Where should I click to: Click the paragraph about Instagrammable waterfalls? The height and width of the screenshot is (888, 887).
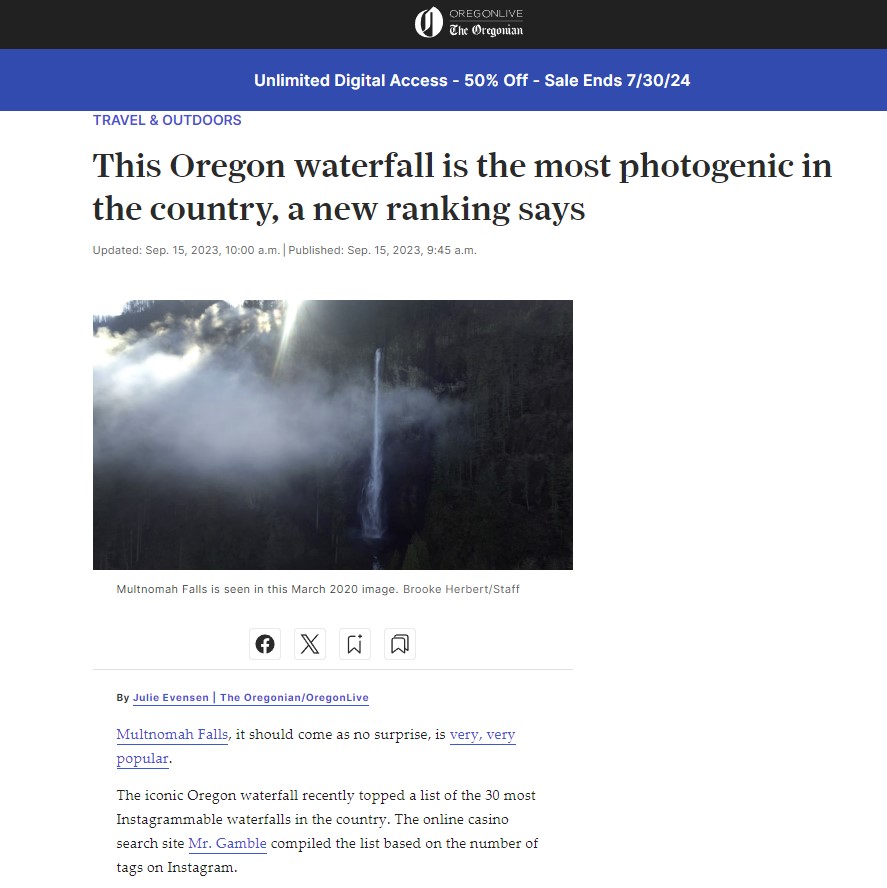(327, 831)
